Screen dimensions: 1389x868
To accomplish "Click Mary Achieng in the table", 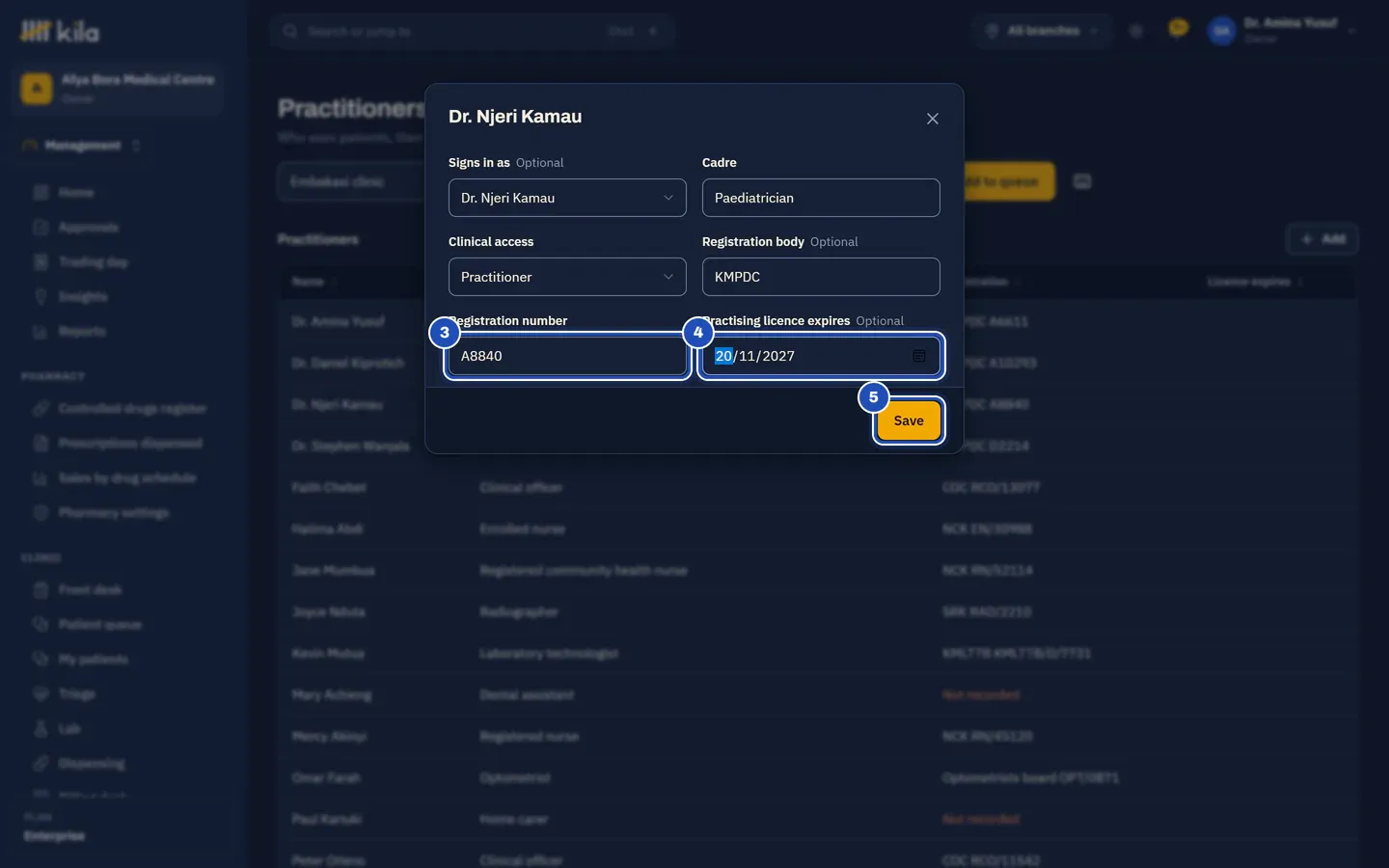I will point(331,695).
